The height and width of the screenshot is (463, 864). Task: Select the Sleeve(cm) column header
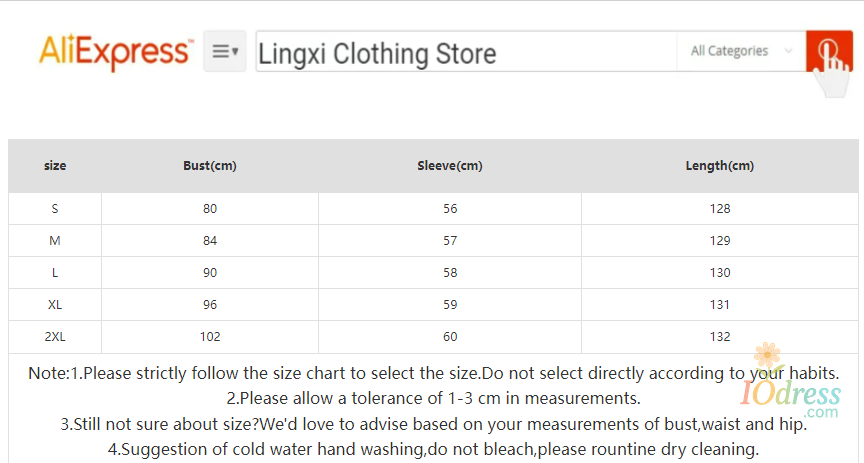tap(450, 165)
